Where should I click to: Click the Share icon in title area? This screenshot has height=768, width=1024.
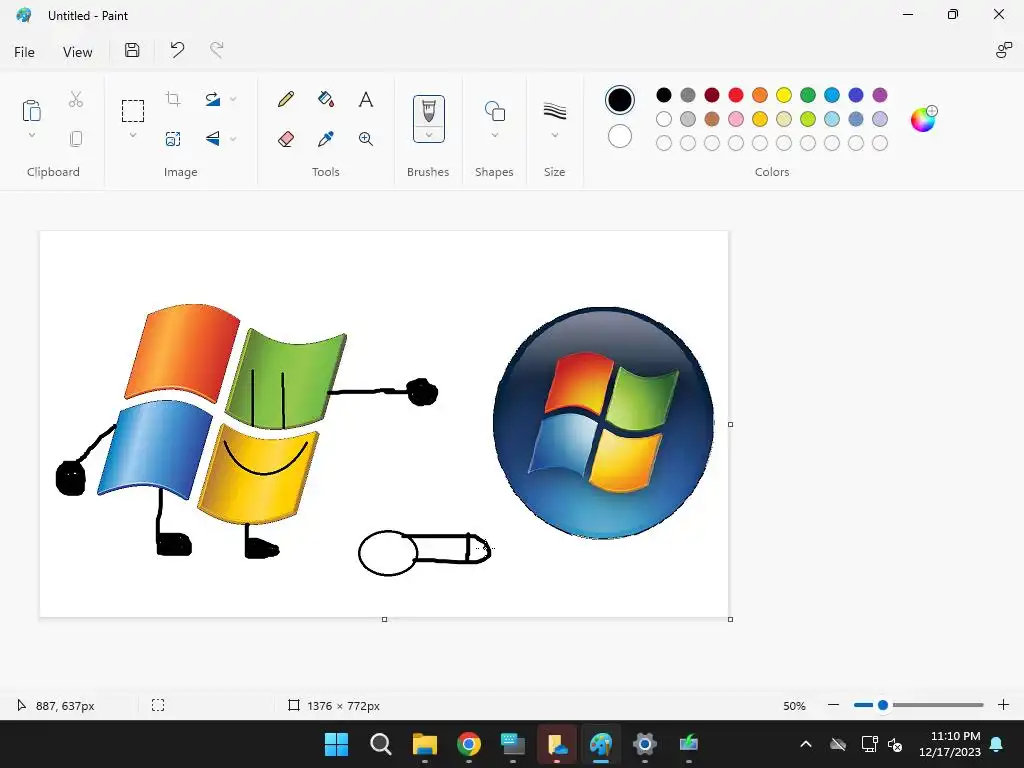1004,50
